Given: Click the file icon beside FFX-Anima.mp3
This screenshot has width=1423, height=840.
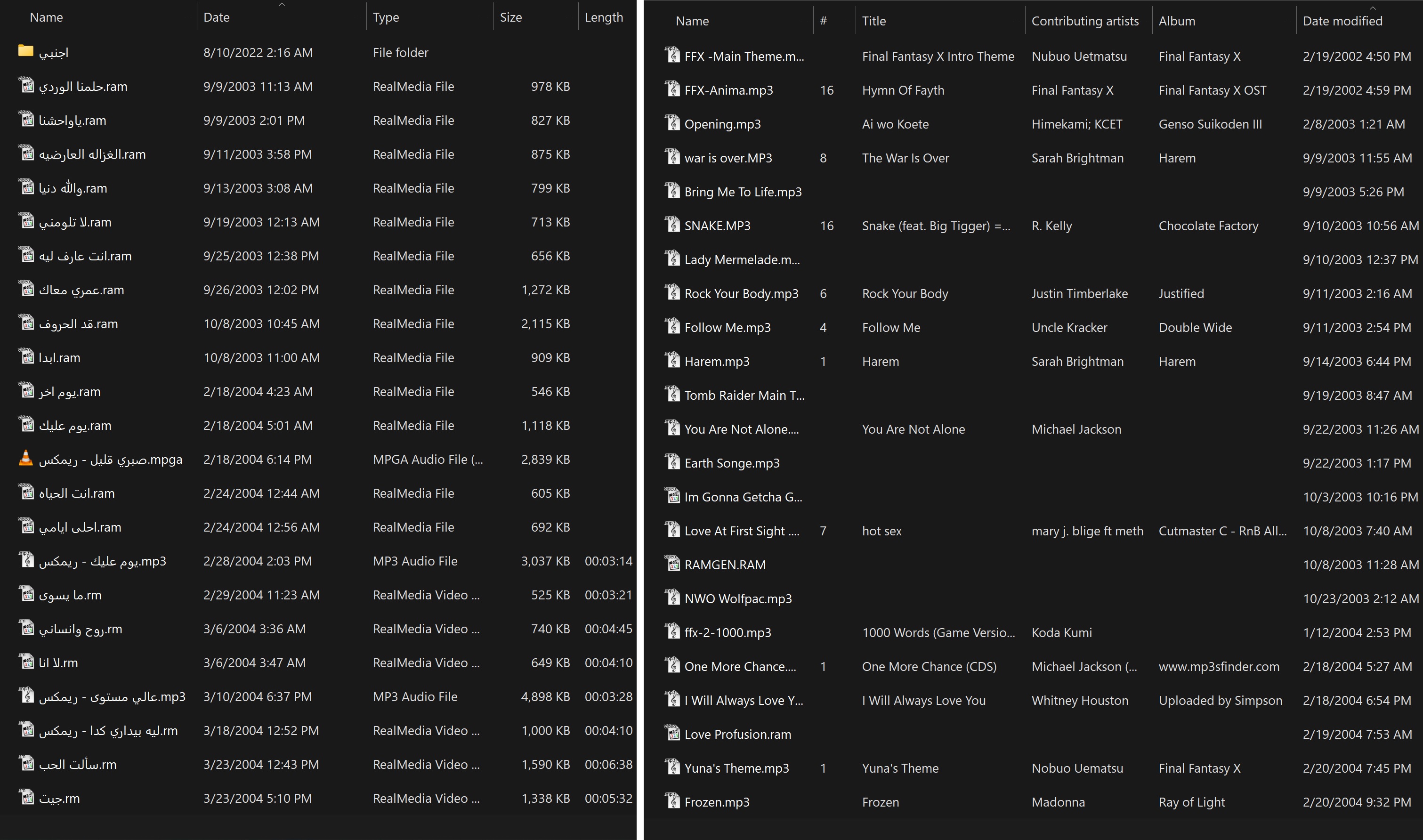Looking at the screenshot, I should click(x=672, y=89).
